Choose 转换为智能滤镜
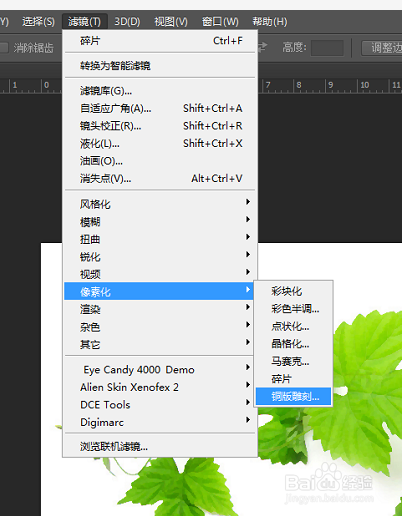The height and width of the screenshot is (516, 402). point(160,66)
